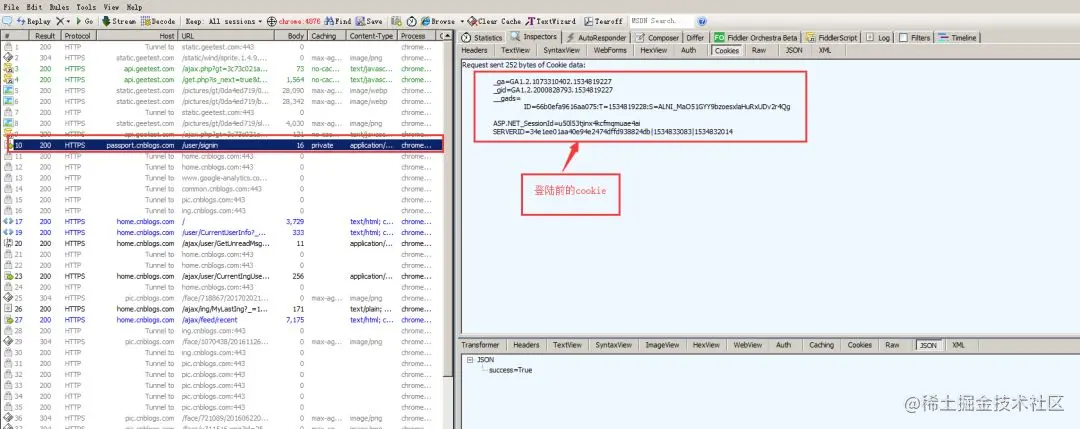Select the response ImageView tab
Screen dimensions: 1080x429
click(x=662, y=345)
